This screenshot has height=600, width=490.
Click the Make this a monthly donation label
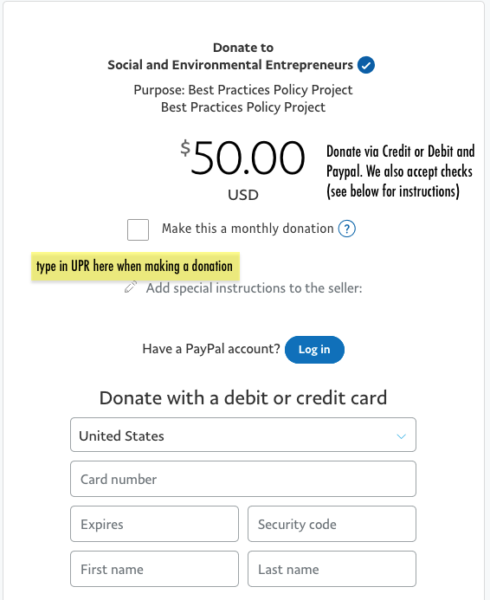pyautogui.click(x=247, y=229)
